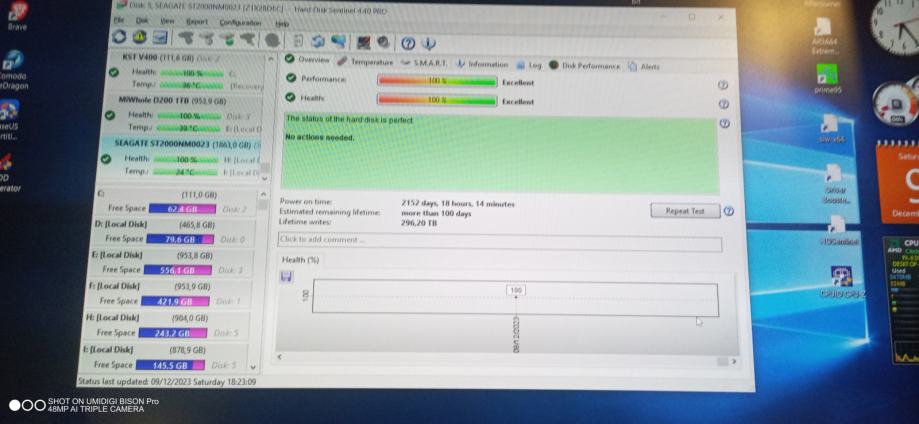
Task: Click E: Local Disk 556.1 GB free bar
Action: coord(178,270)
